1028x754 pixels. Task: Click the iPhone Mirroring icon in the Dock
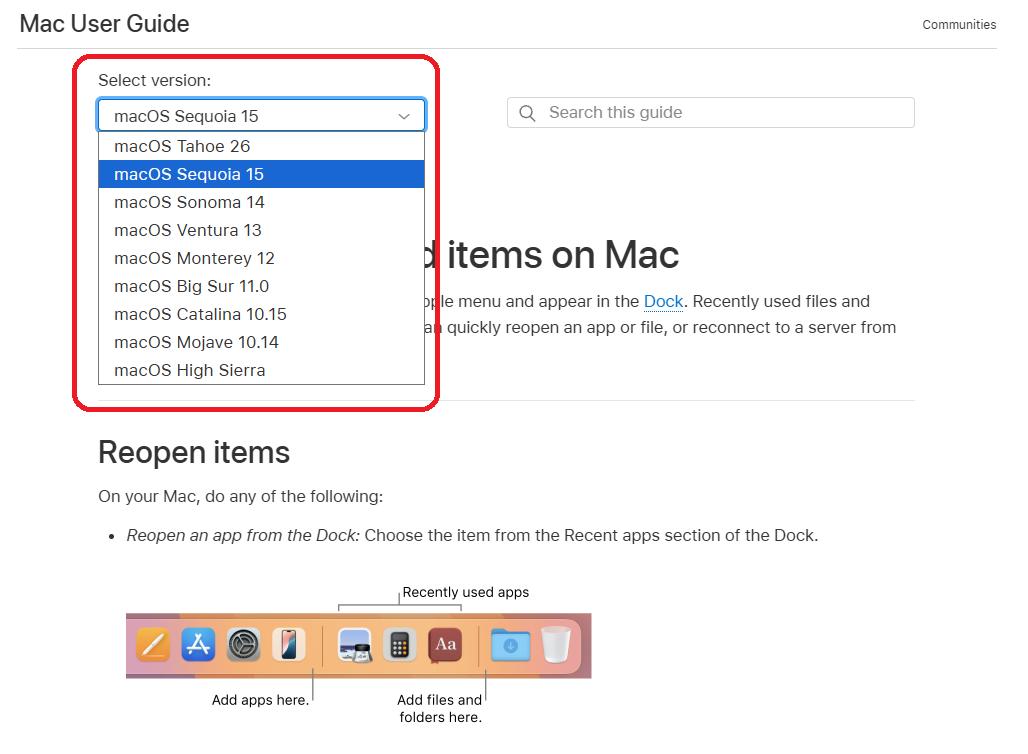pos(289,645)
